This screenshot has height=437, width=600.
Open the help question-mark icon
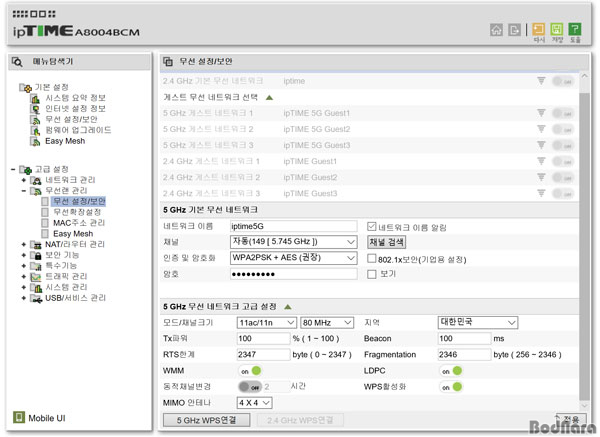pyautogui.click(x=575, y=29)
